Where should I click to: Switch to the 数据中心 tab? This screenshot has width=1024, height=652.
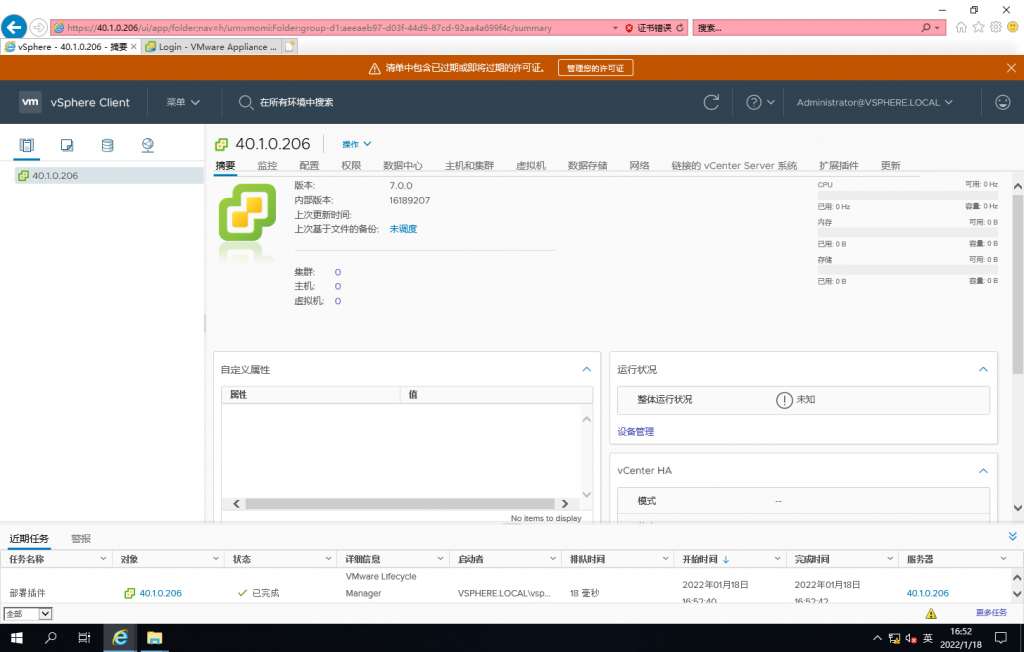tap(402, 165)
